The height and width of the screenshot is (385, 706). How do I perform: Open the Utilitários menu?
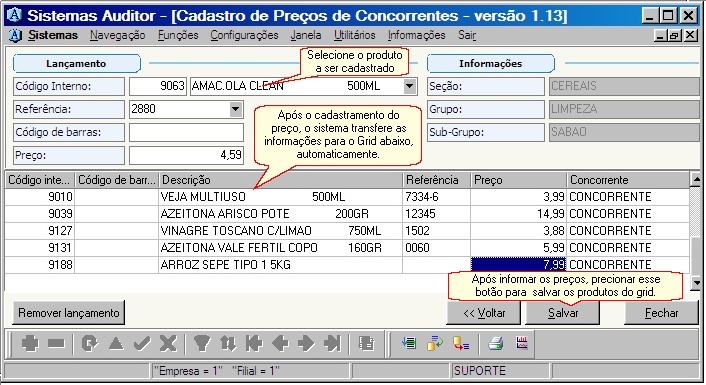(x=354, y=35)
